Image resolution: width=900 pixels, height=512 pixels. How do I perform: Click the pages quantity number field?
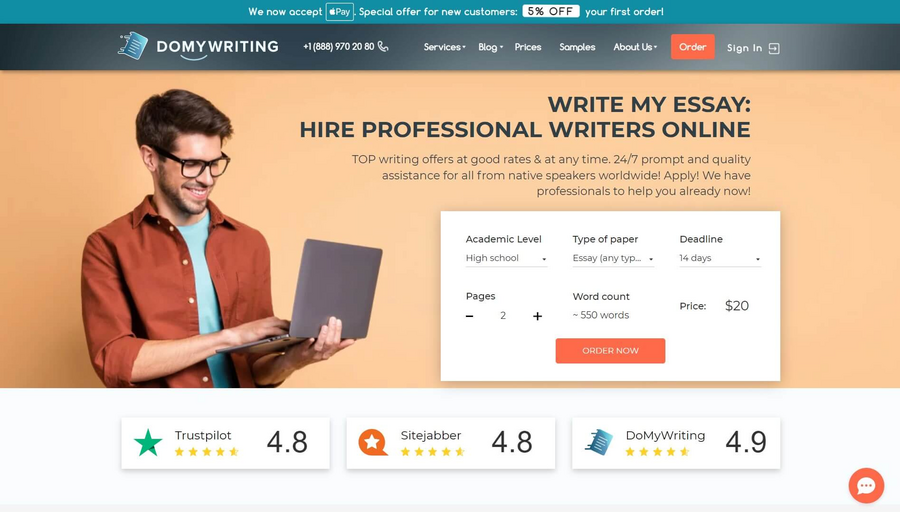[503, 316]
